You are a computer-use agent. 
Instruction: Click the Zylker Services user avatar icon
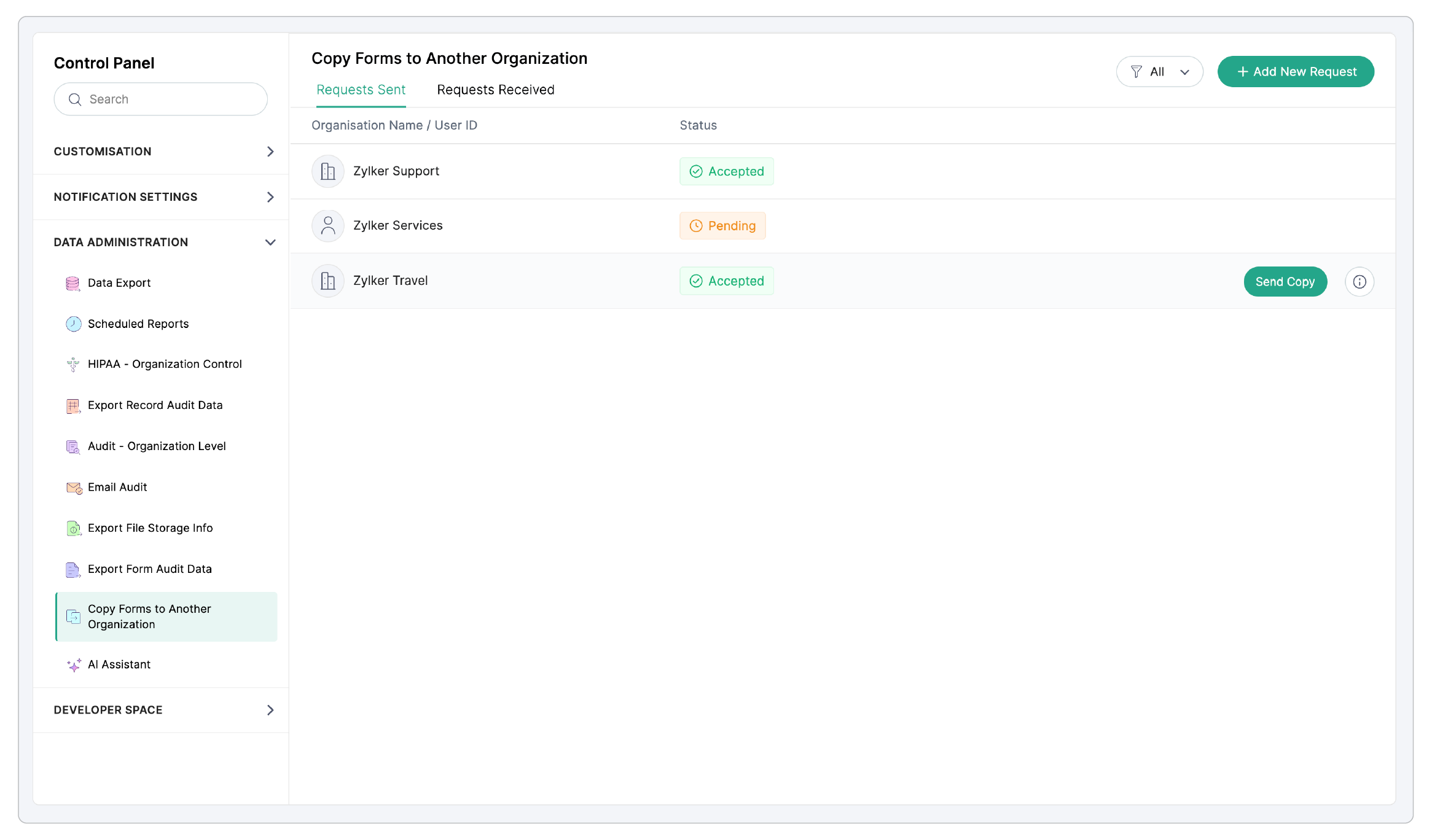click(328, 226)
